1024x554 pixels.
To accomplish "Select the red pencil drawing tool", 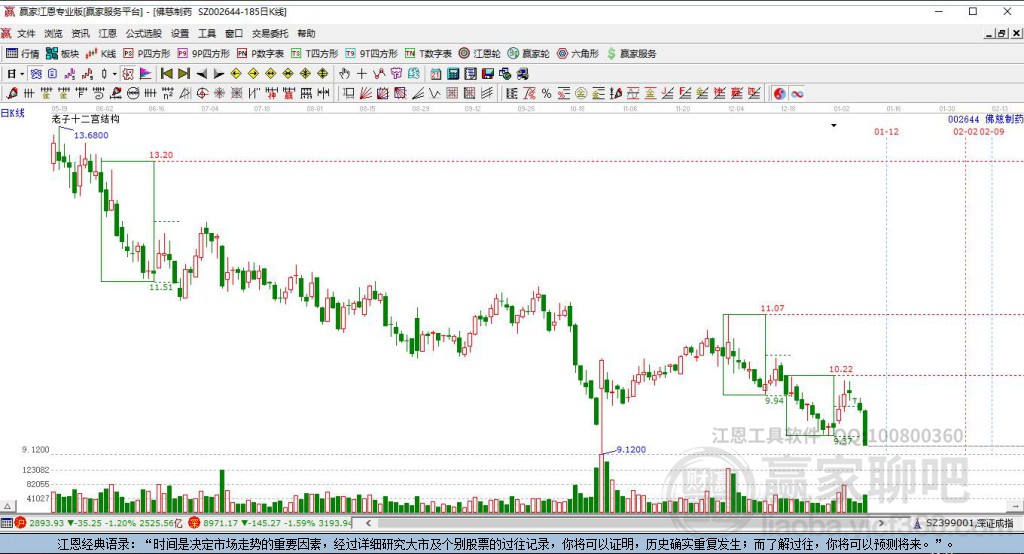I will tap(12, 93).
